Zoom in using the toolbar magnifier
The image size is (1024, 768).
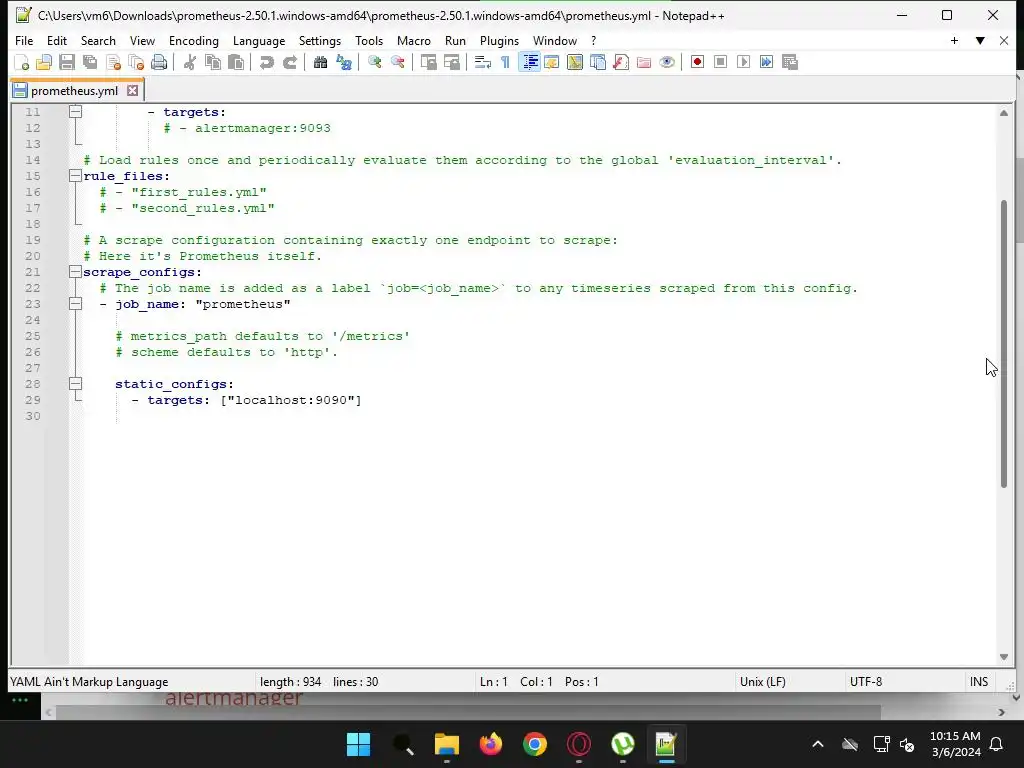pos(374,62)
